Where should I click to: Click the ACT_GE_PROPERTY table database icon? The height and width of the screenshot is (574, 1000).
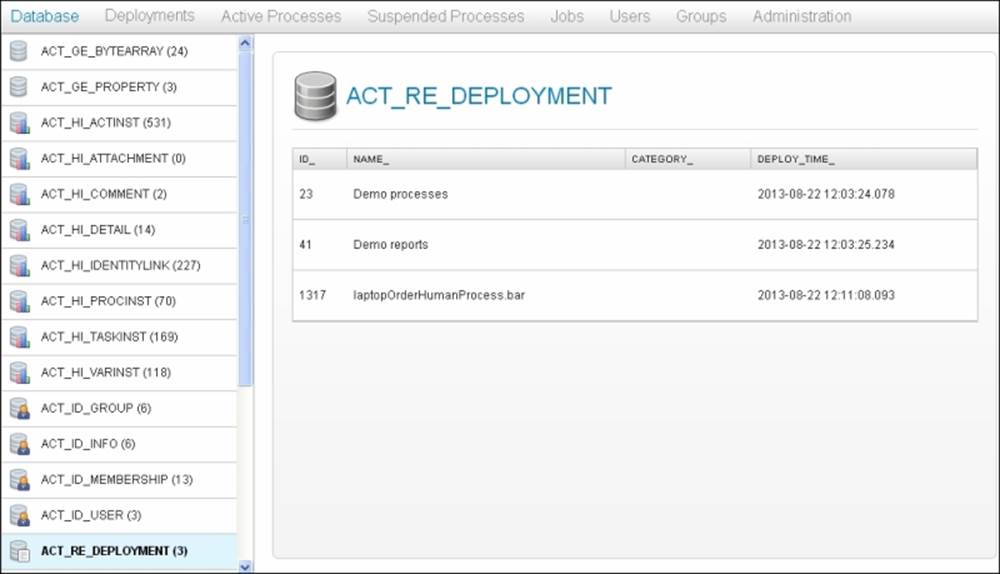click(19, 87)
